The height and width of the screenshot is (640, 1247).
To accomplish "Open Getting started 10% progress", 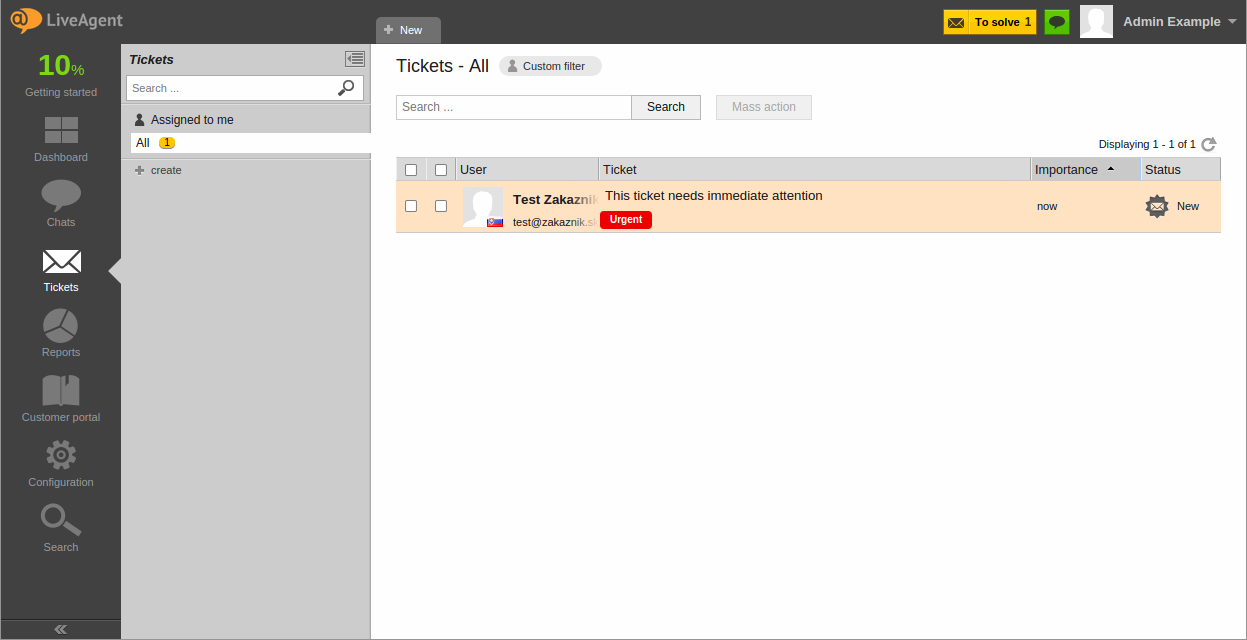I will [x=61, y=74].
